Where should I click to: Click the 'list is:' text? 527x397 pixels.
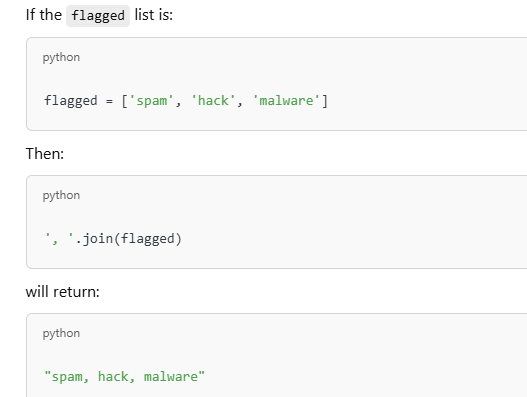[154, 15]
